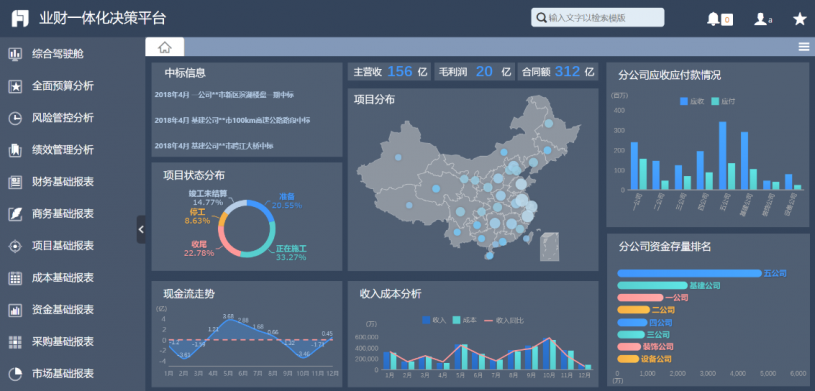
Task: Open the user account icon
Action: click(760, 19)
